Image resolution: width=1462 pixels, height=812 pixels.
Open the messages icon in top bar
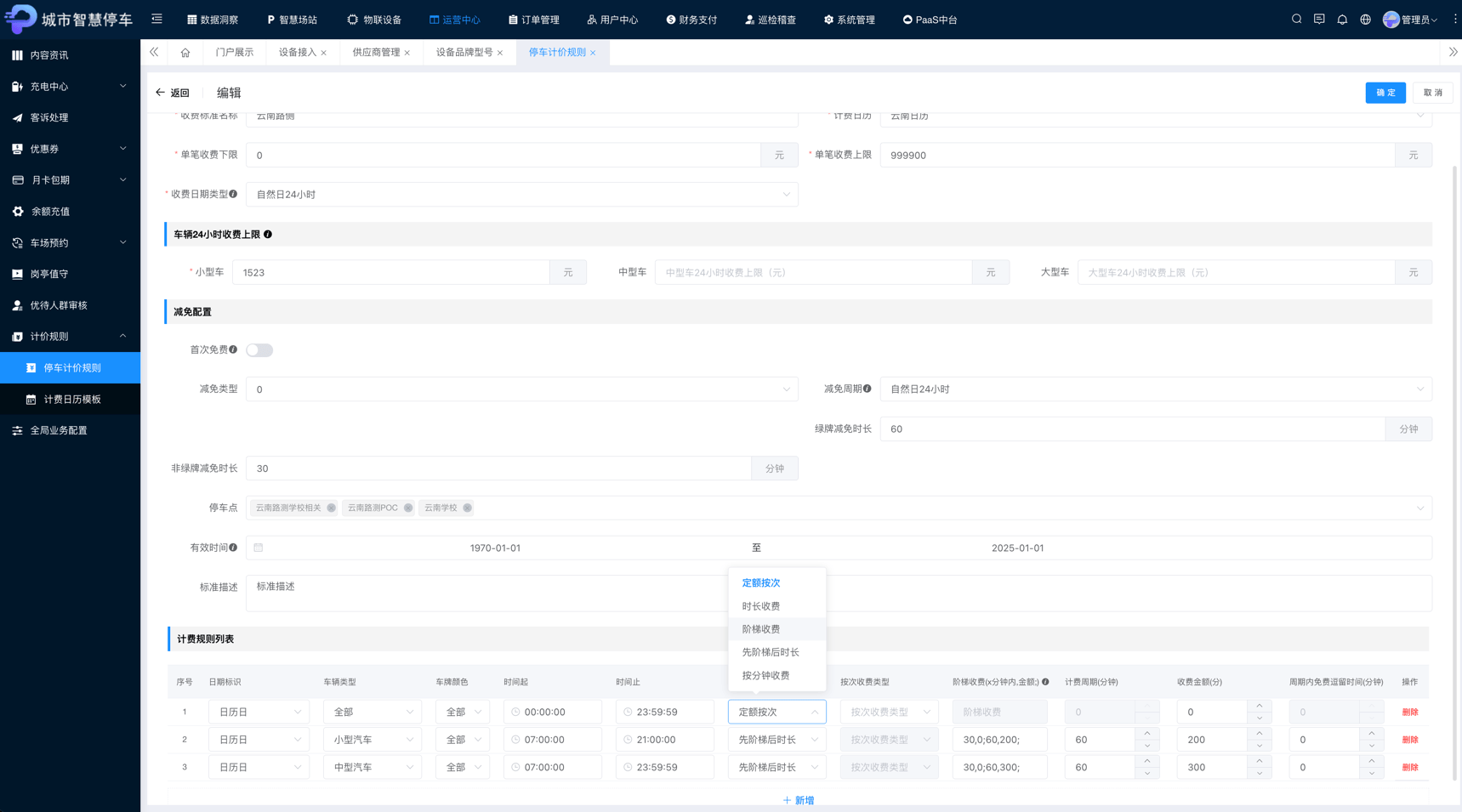tap(1319, 19)
